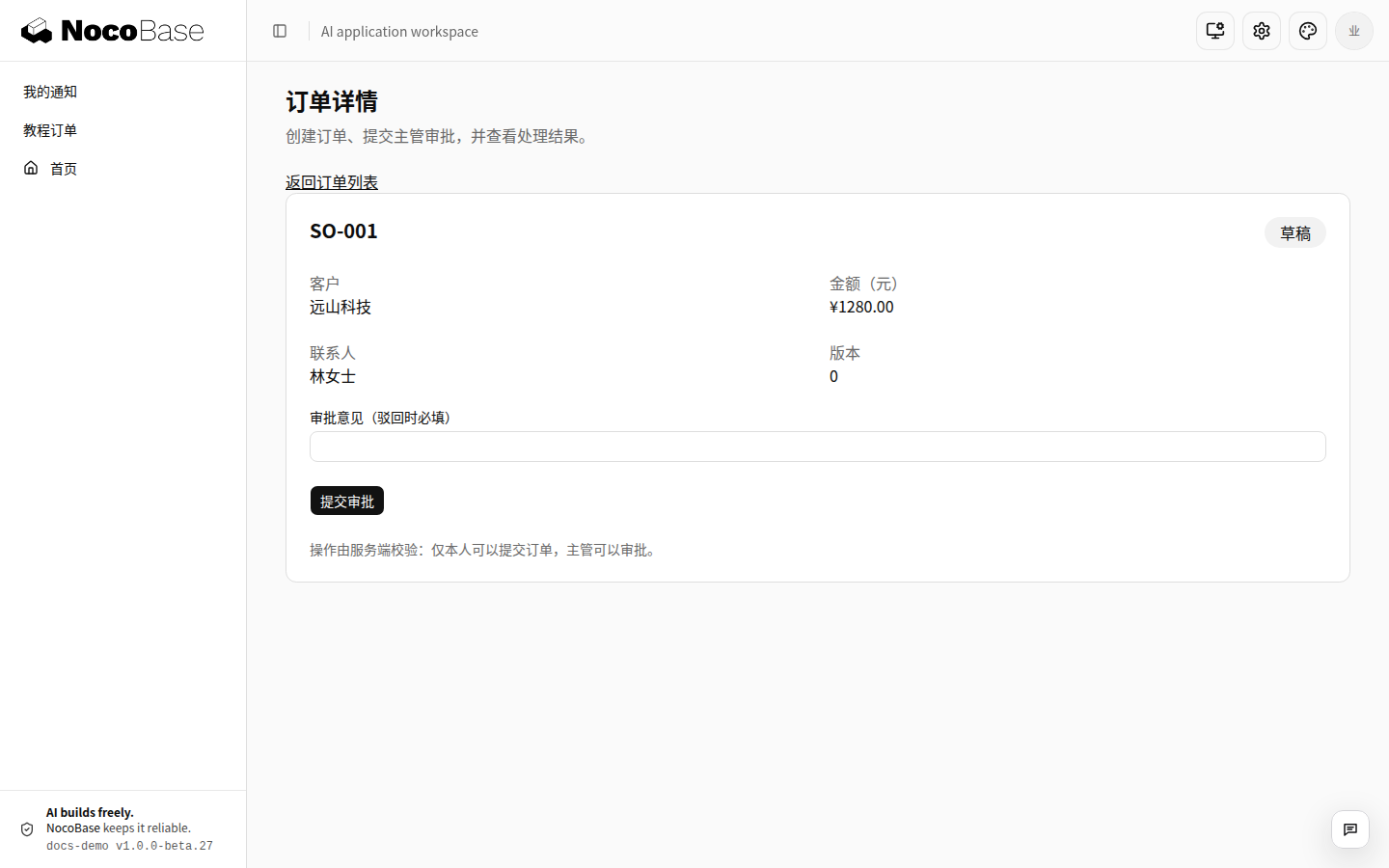The width and height of the screenshot is (1389, 868).
Task: Open 我的通知 in the sidebar
Action: [x=50, y=92]
